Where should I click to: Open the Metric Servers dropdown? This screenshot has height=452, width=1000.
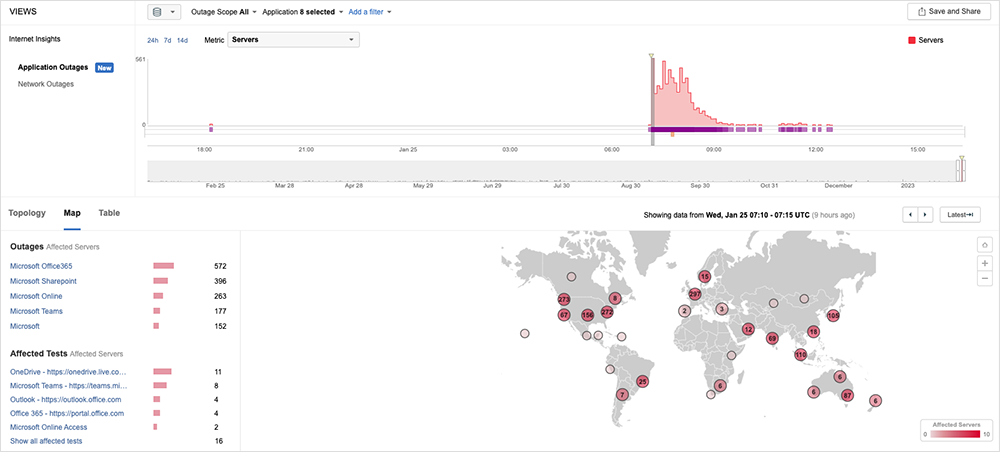294,40
